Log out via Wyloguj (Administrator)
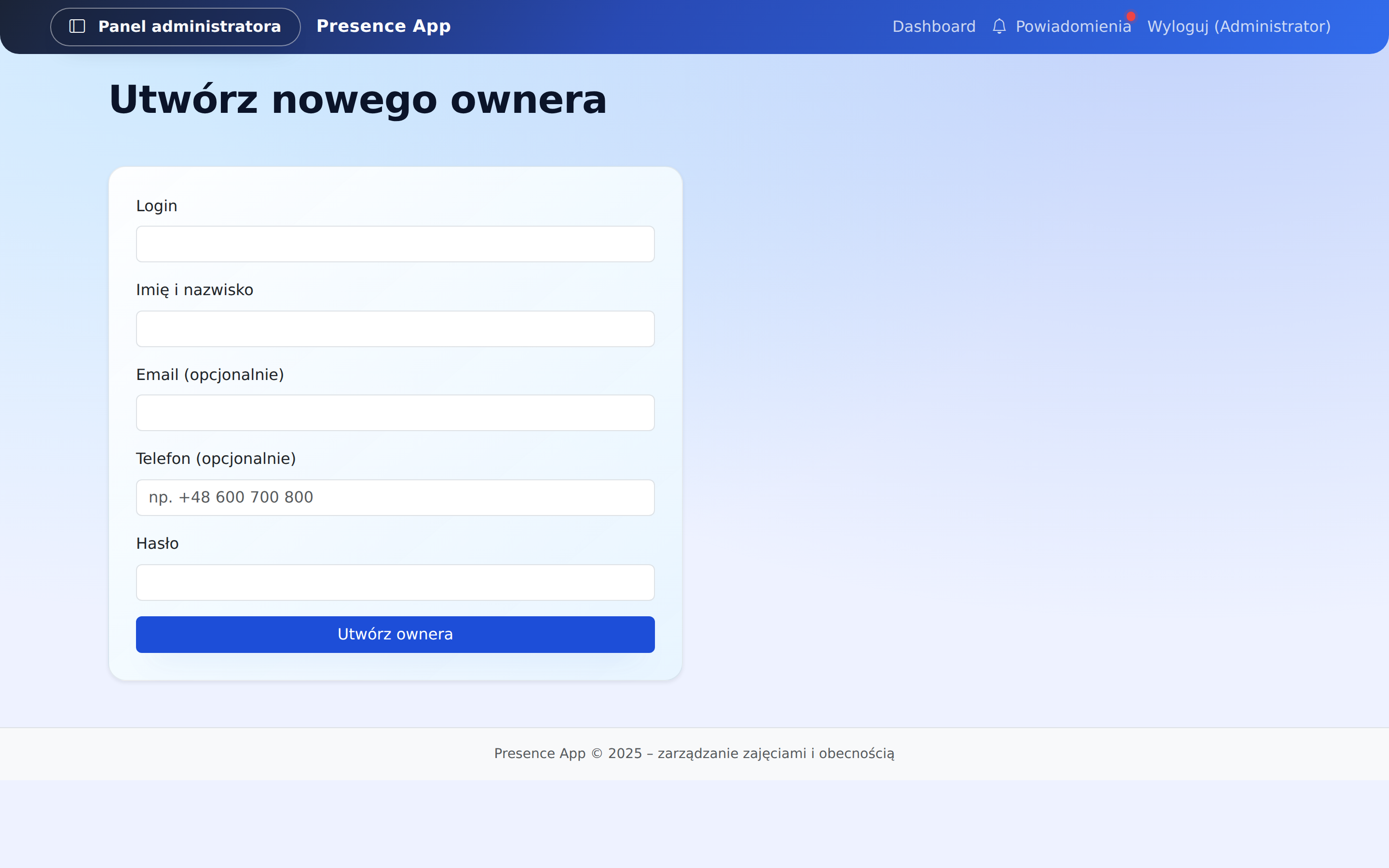This screenshot has width=1389, height=868. click(1239, 27)
